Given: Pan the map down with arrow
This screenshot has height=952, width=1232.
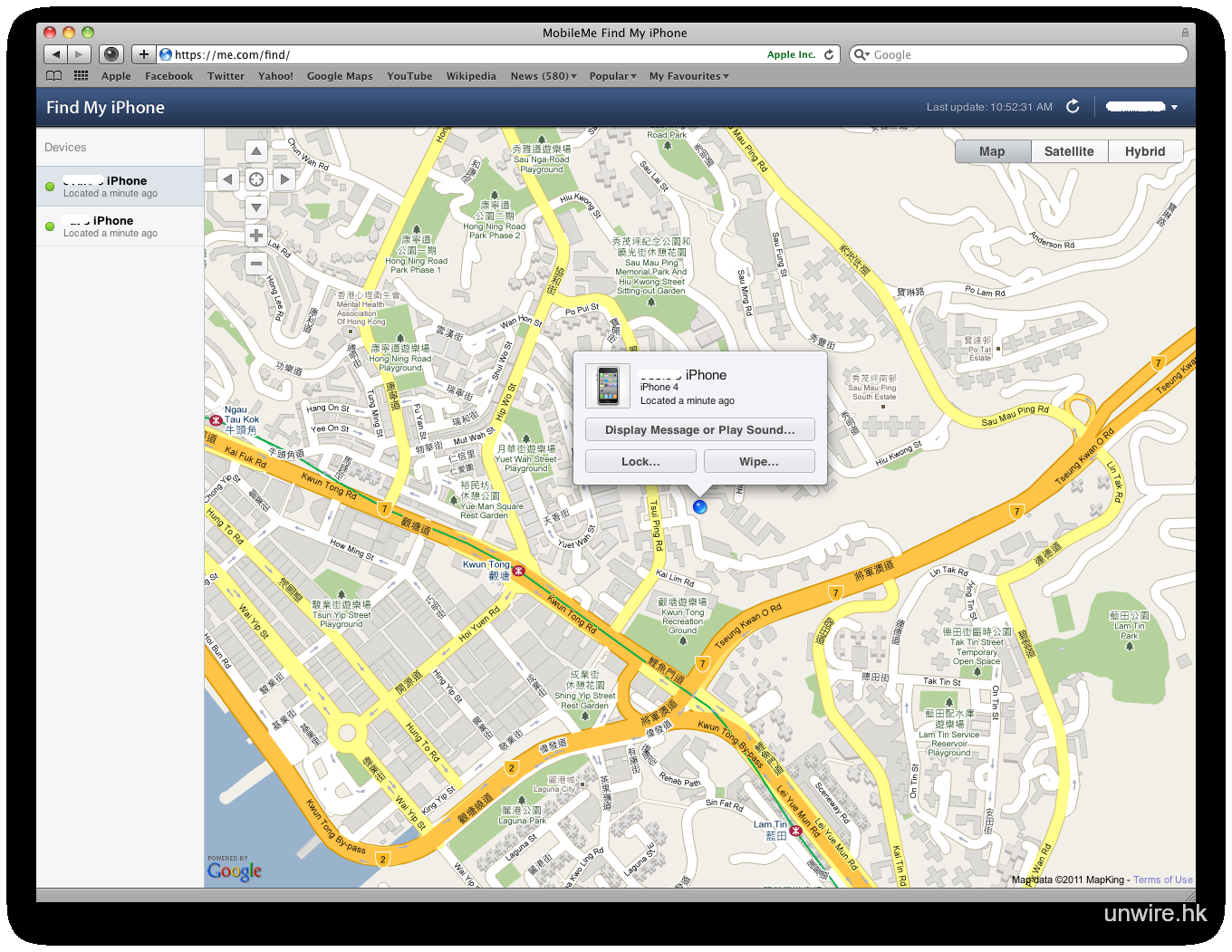Looking at the screenshot, I should 256,207.
